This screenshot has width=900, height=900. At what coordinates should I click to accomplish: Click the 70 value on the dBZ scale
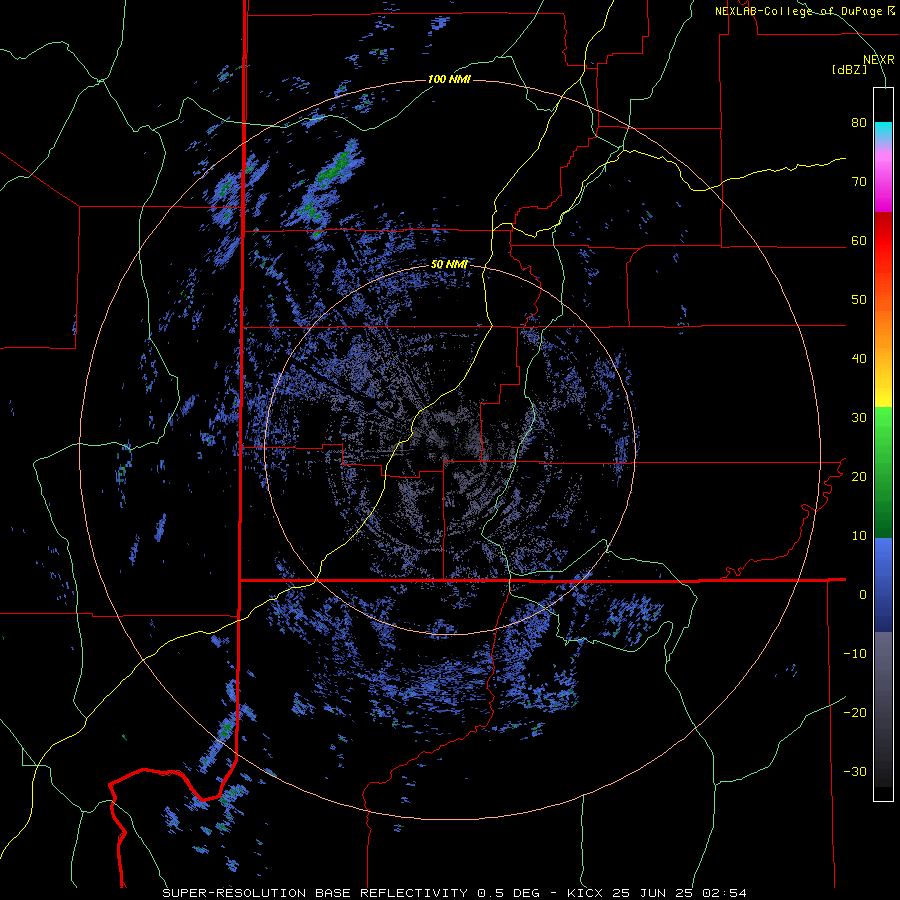(859, 182)
